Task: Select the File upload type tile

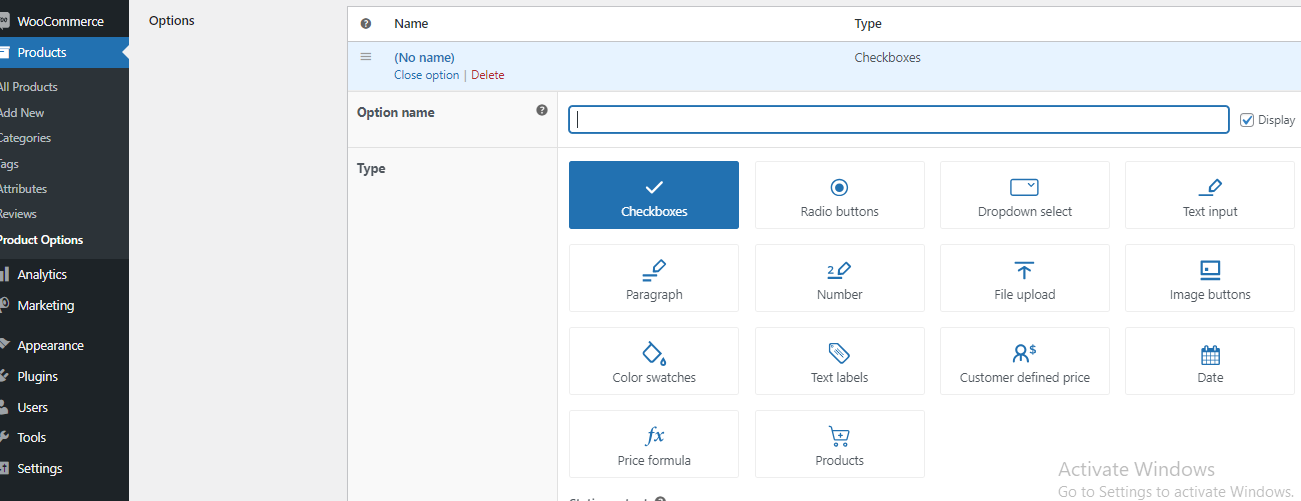Action: pyautogui.click(x=1024, y=278)
